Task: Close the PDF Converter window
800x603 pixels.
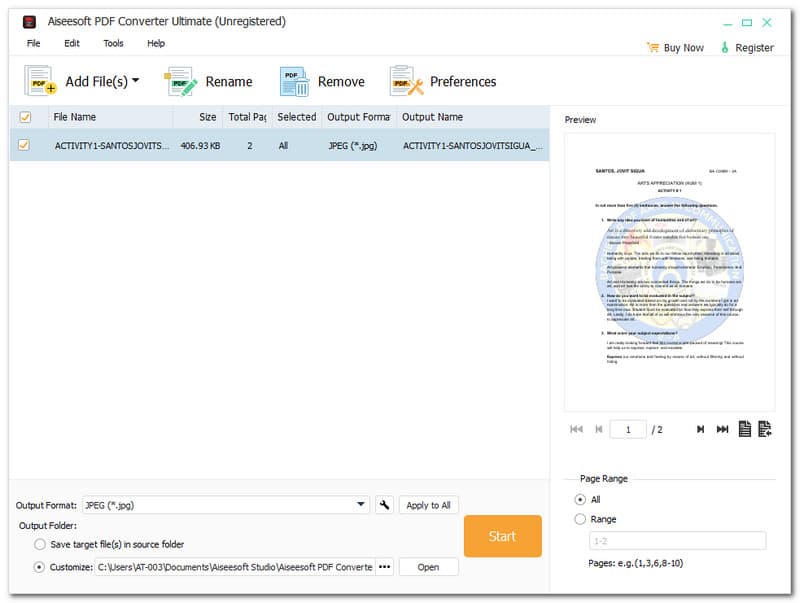Action: [767, 22]
